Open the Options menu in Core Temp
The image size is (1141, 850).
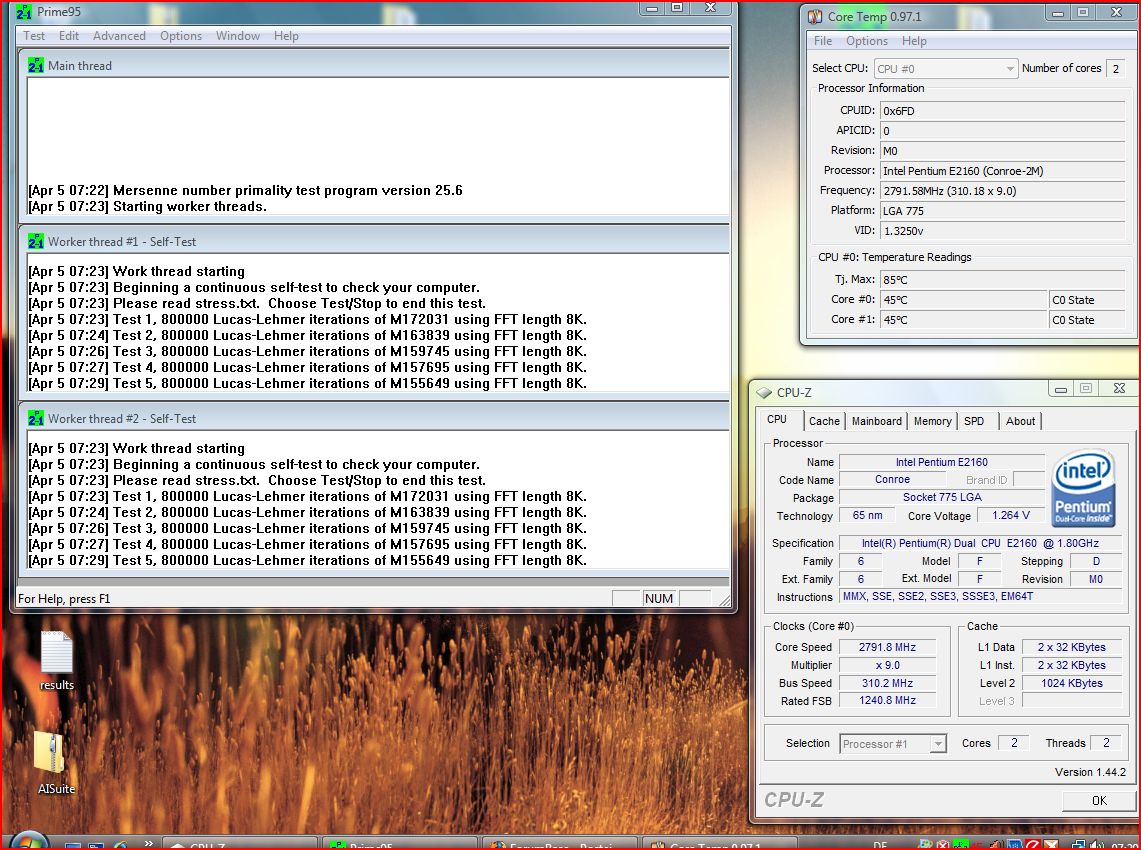click(867, 41)
